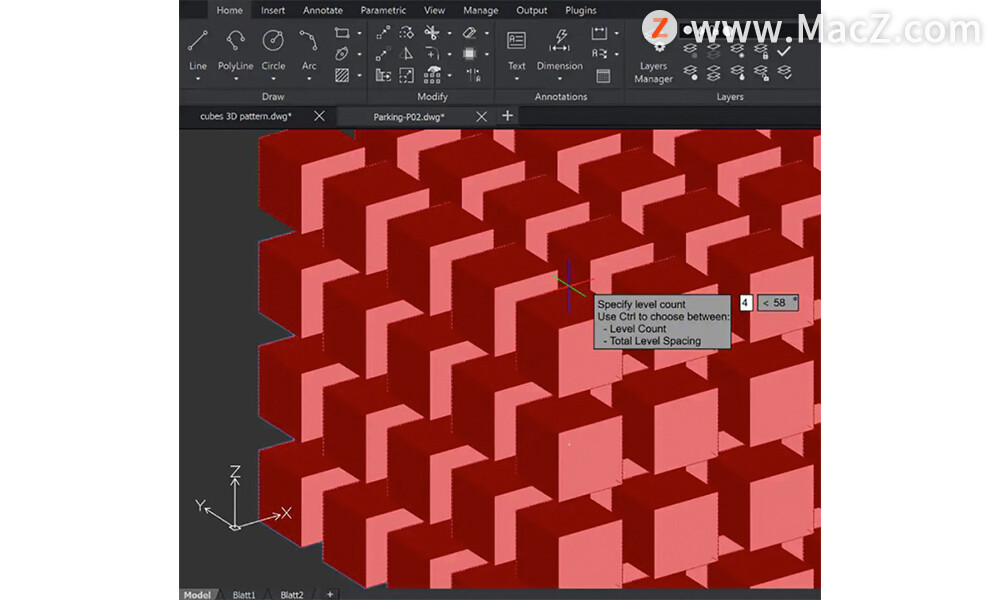1000x600 pixels.
Task: Toggle layer visibility in the Layers panel
Action: [690, 51]
